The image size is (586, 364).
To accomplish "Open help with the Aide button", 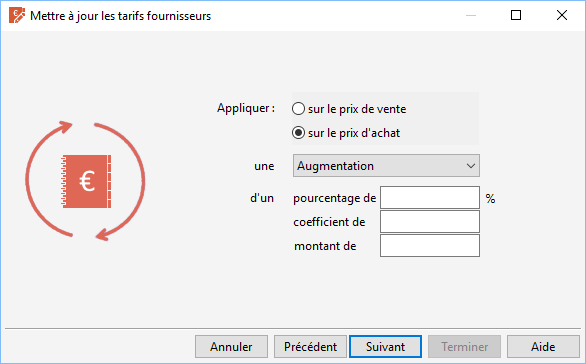I will (x=543, y=347).
